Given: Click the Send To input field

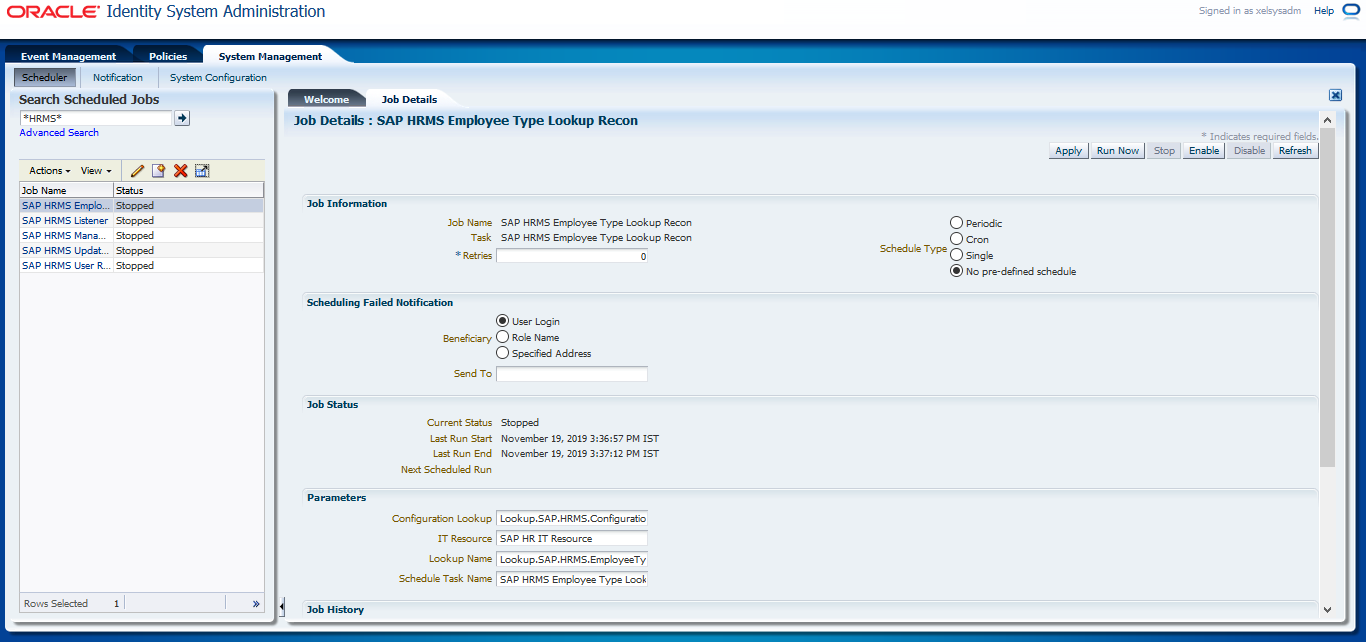Looking at the screenshot, I should (x=572, y=374).
